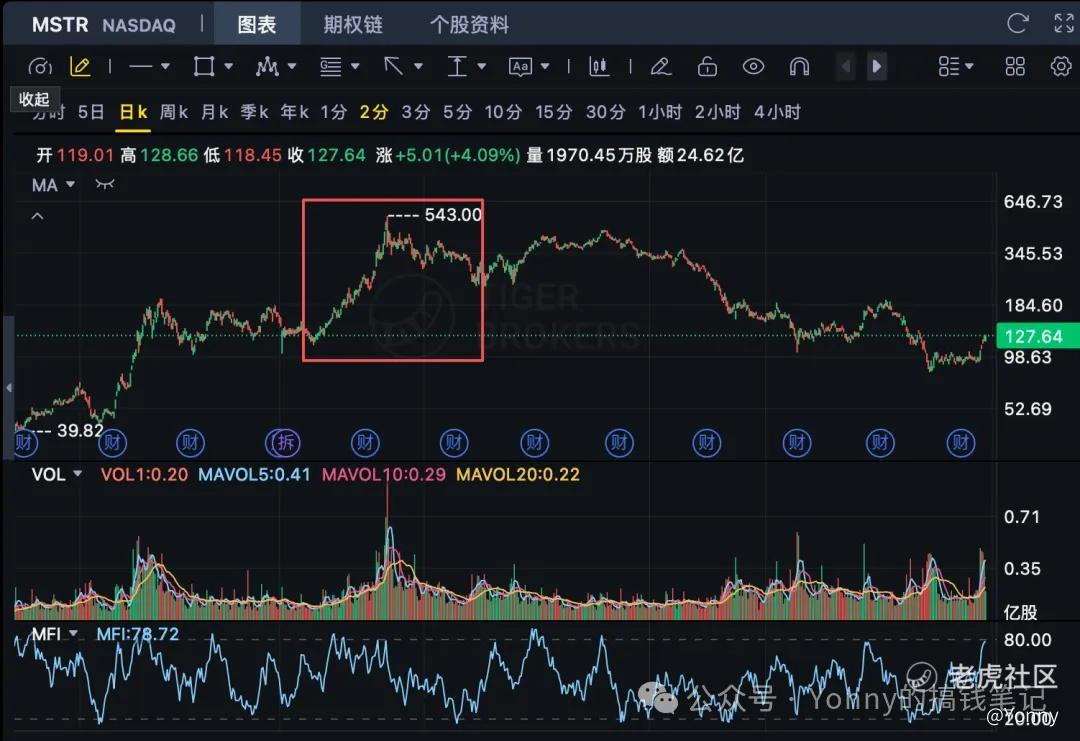The image size is (1080, 741).
Task: Click the MFI:78.72 value
Action: click(138, 634)
